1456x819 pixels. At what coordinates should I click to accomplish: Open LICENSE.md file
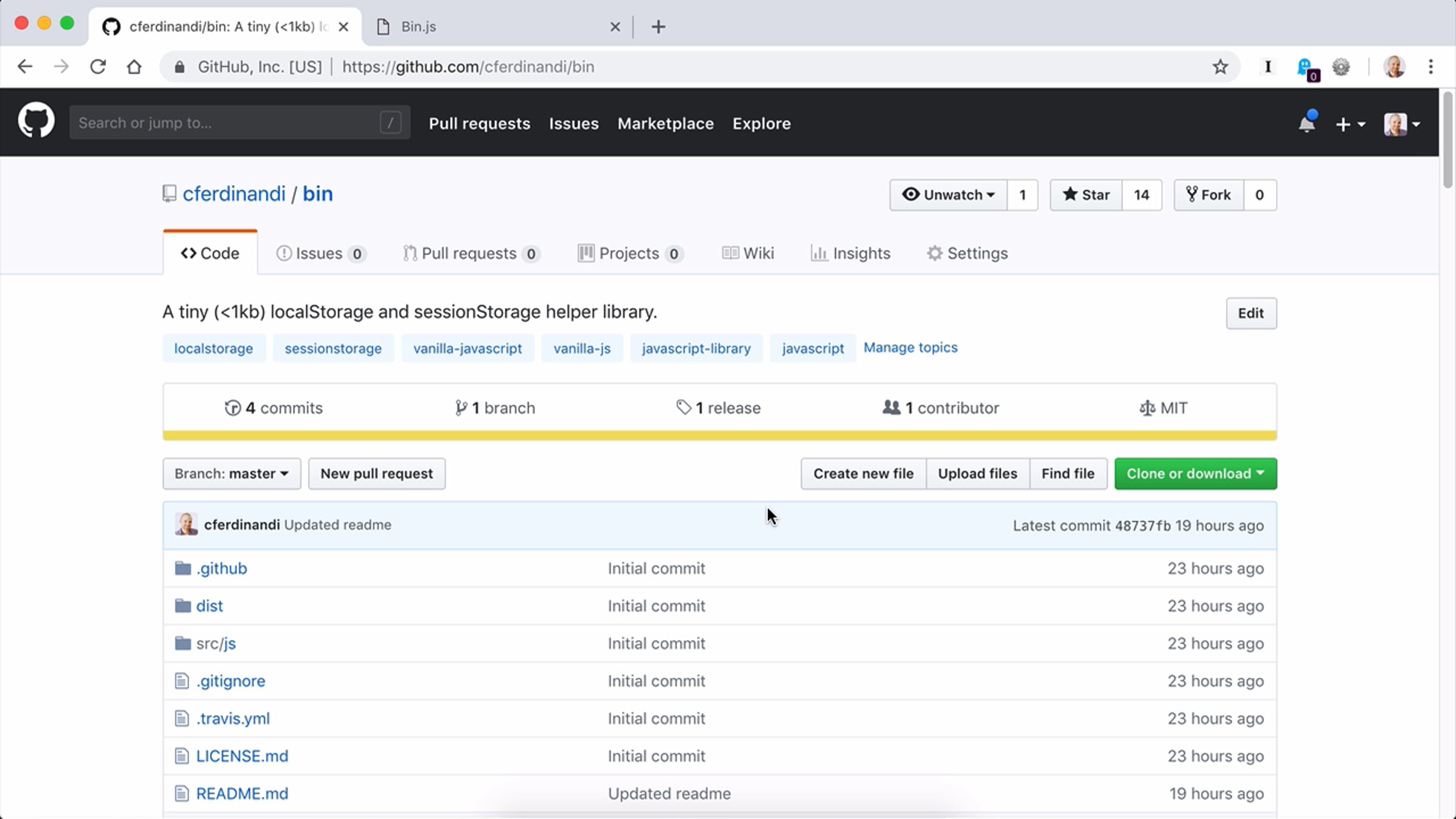242,757
